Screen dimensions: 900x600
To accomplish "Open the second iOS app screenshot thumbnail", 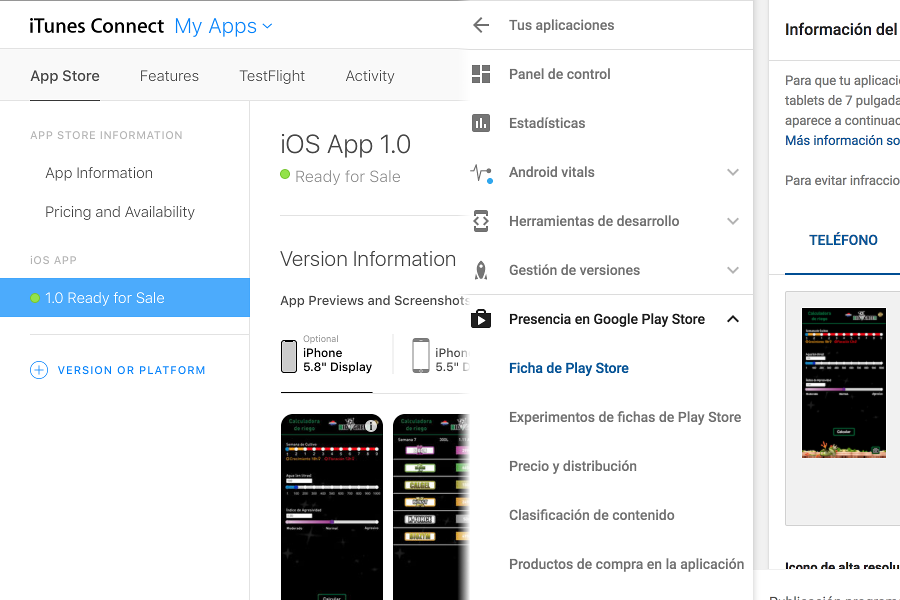I will 431,507.
